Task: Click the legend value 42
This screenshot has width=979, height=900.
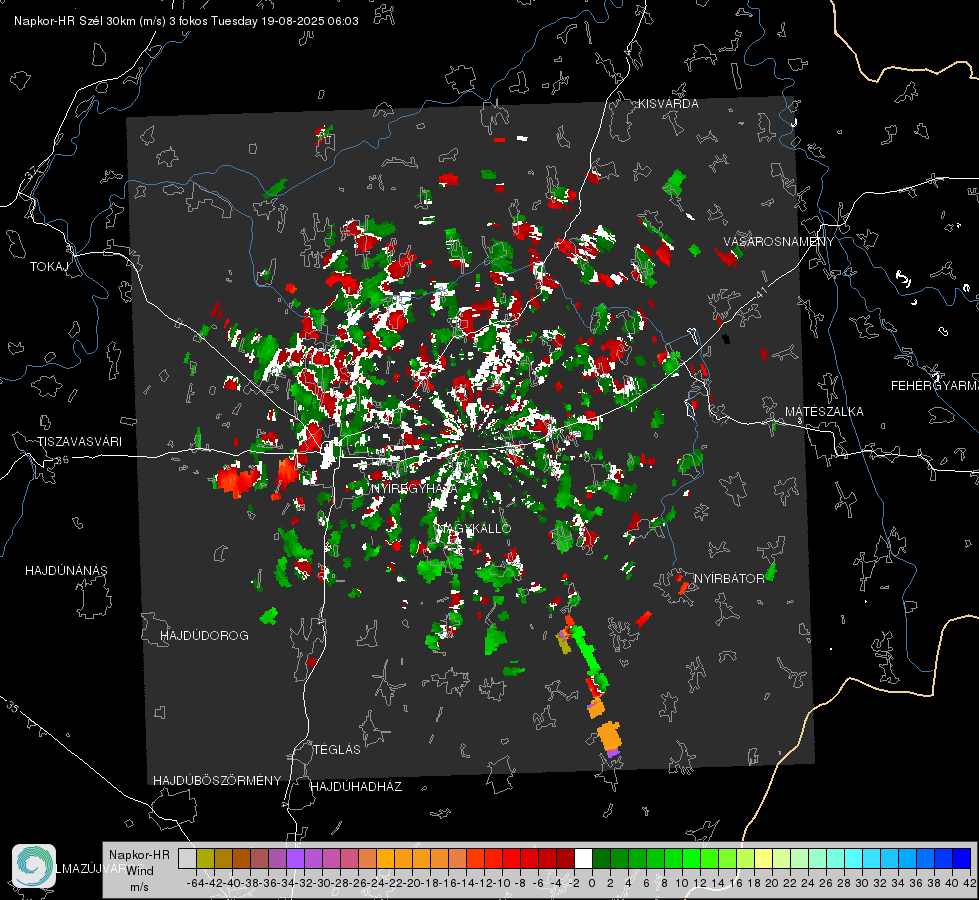Action: point(970,883)
